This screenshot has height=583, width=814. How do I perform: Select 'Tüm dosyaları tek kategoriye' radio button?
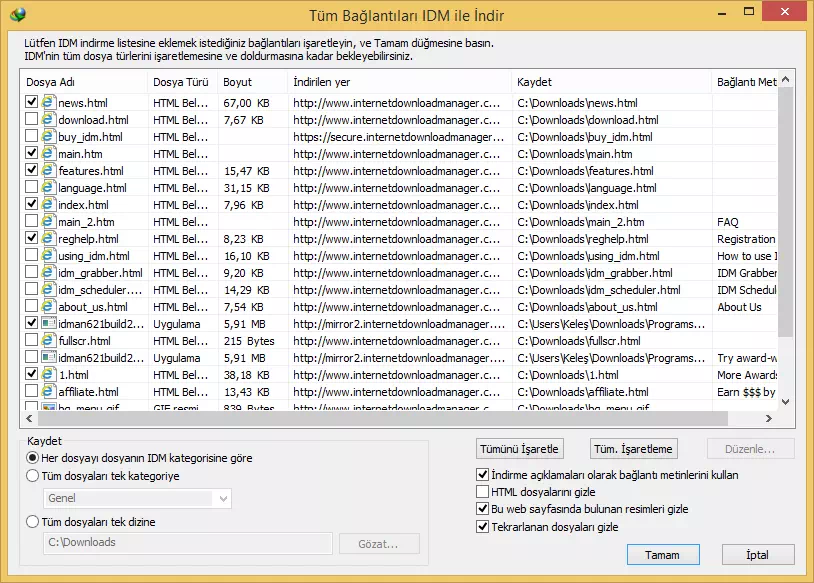pyautogui.click(x=32, y=476)
